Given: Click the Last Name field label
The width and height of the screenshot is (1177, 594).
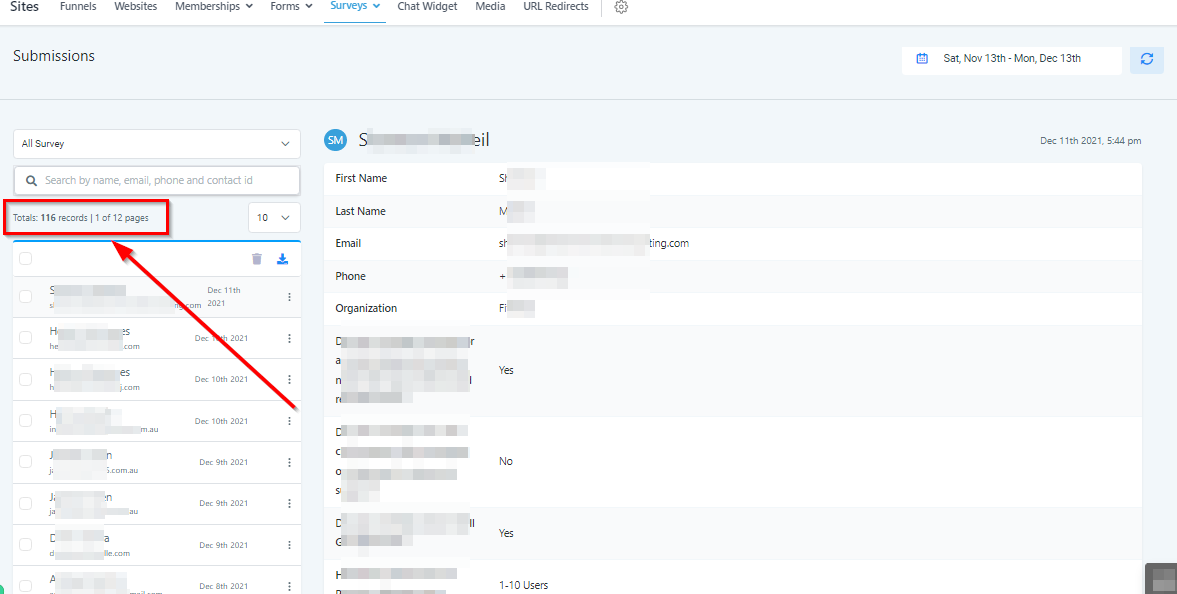Looking at the screenshot, I should (360, 211).
